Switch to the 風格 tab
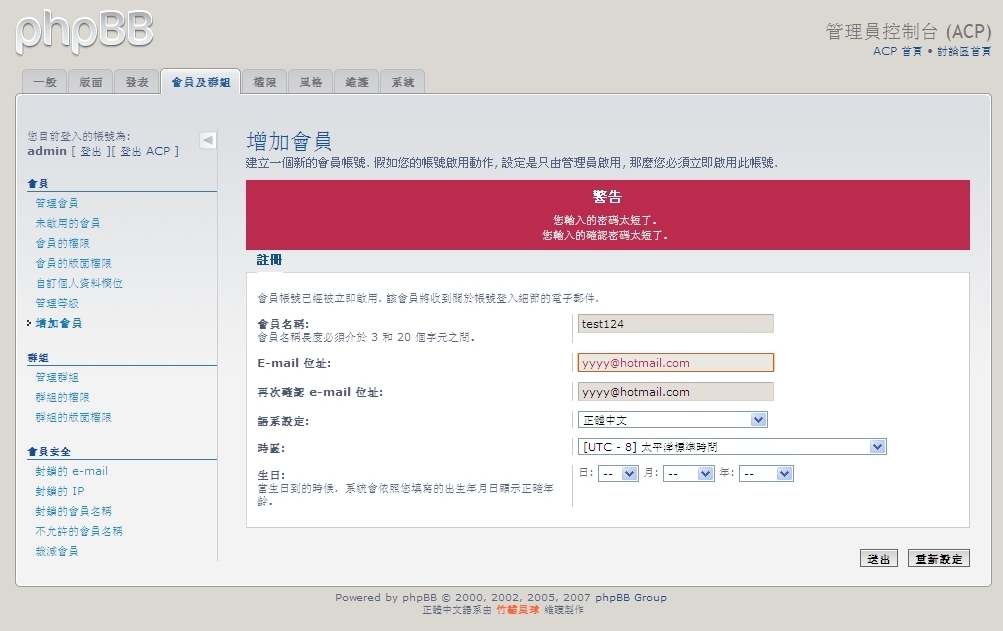Screen dimensions: 1003x631 [x=311, y=82]
